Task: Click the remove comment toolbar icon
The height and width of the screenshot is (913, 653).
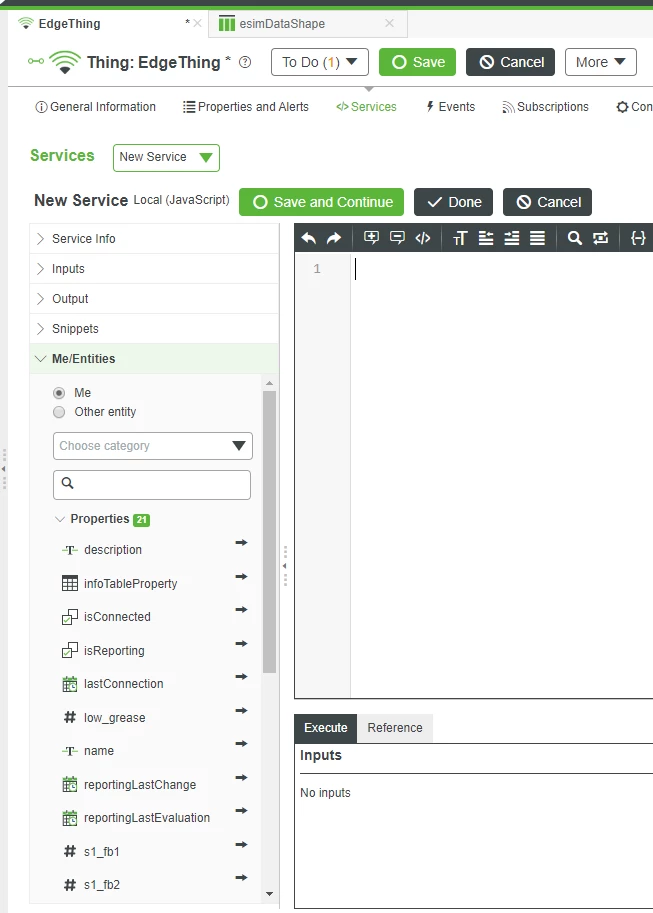Action: 397,238
